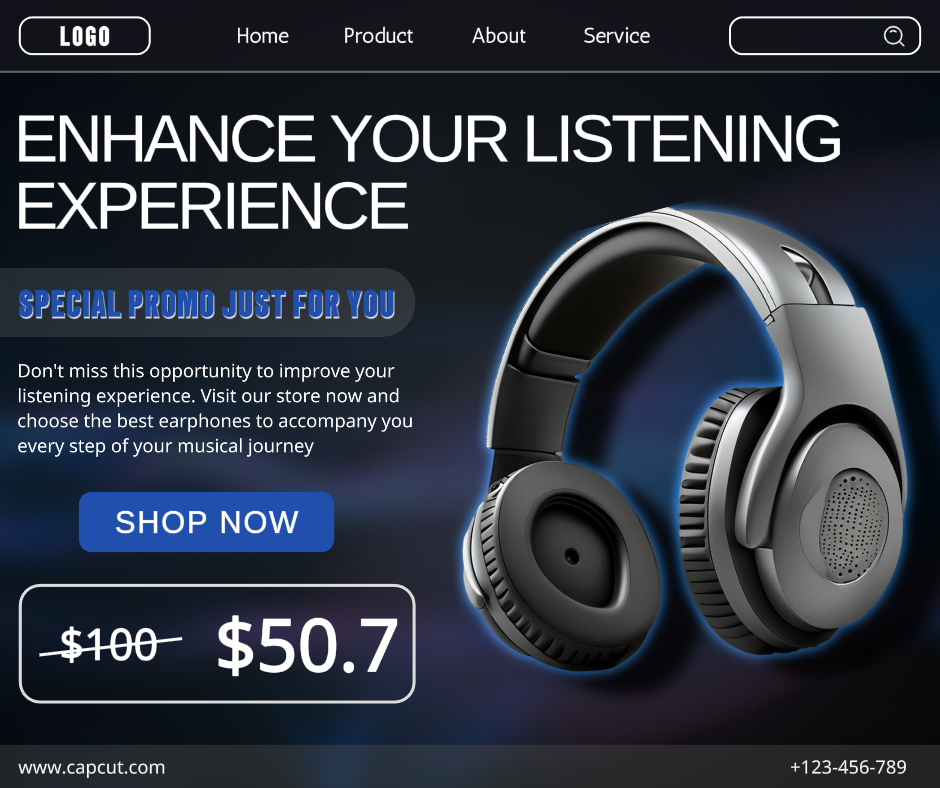Click the LOGO badge
Image resolution: width=940 pixels, height=788 pixels.
point(85,36)
